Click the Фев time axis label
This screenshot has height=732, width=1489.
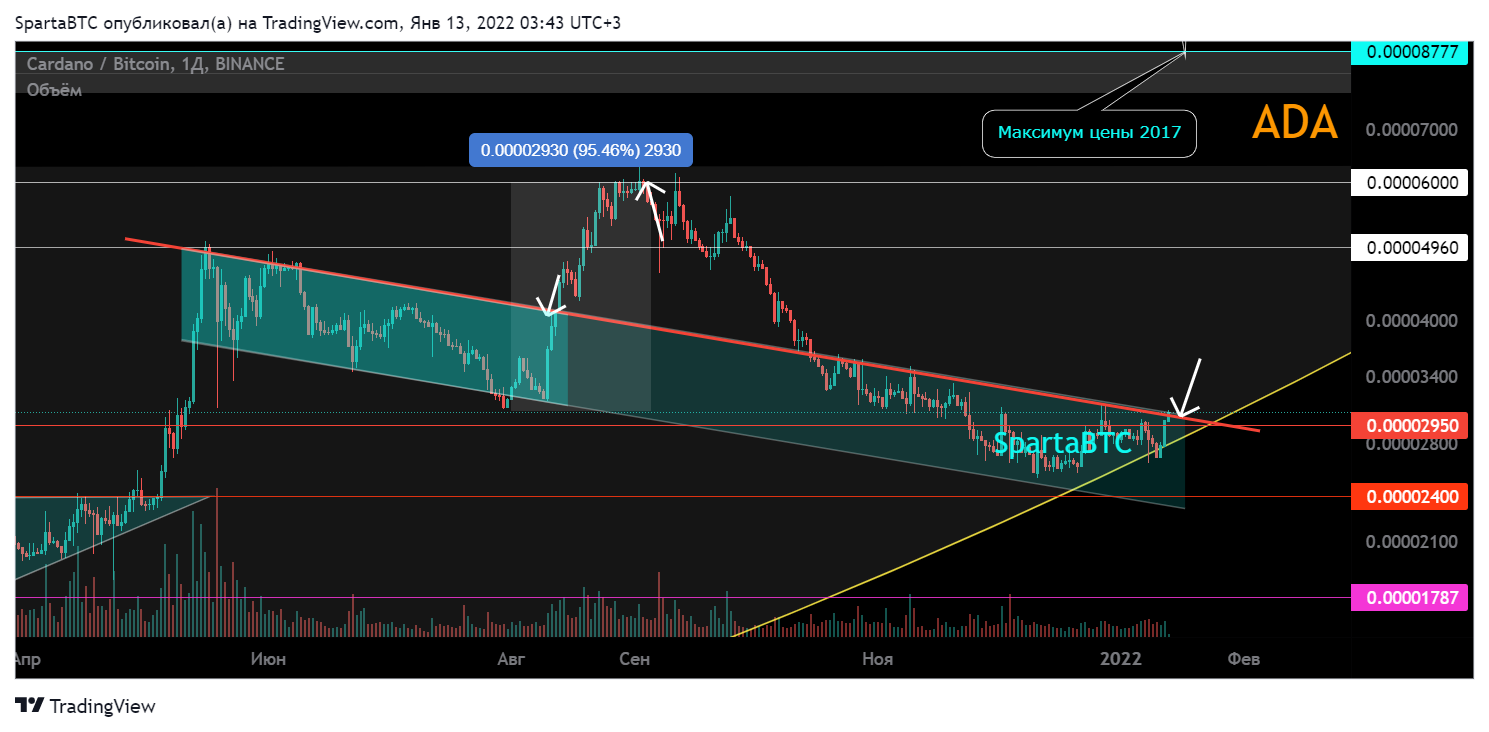(x=1244, y=659)
